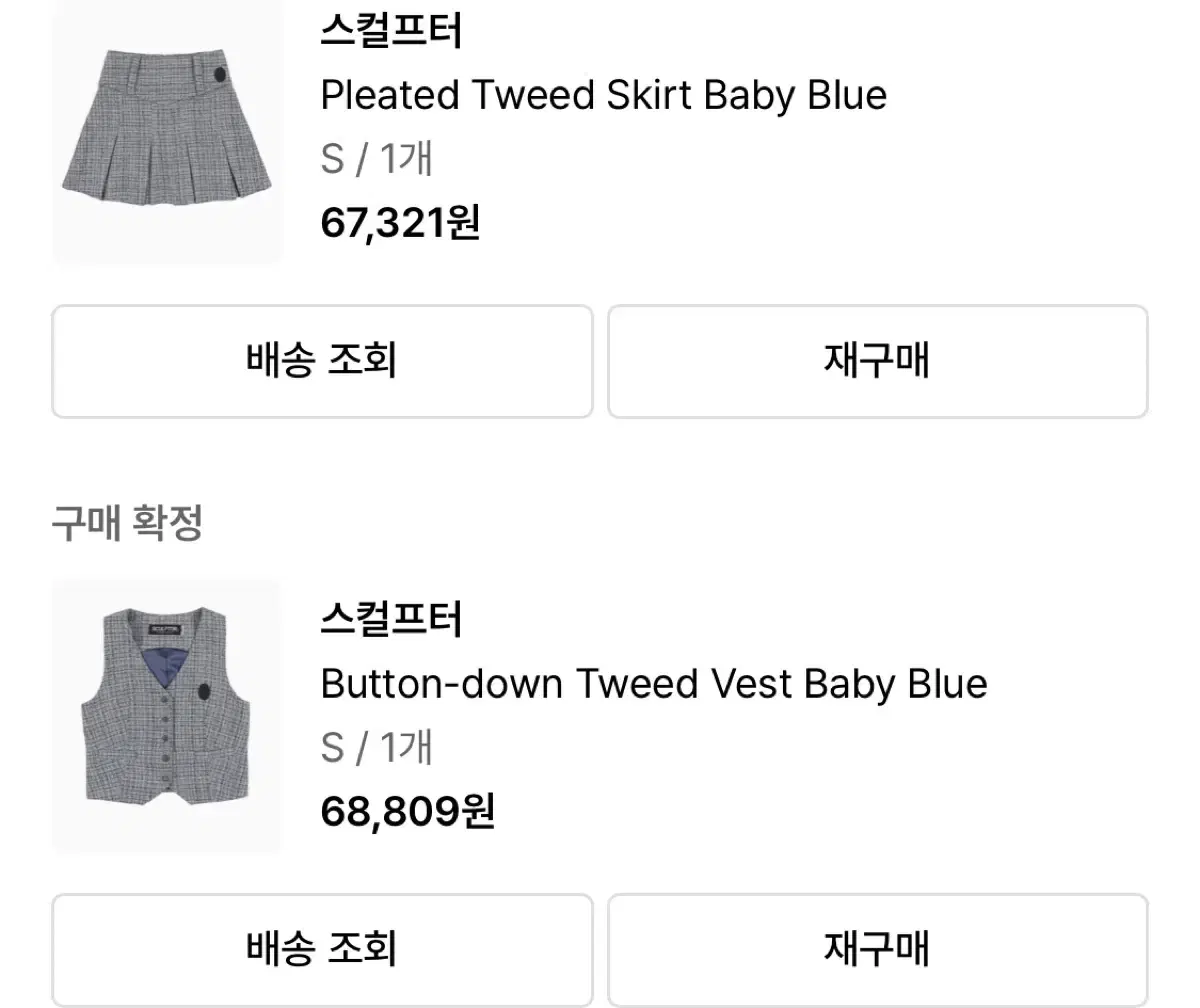Screen dimensions: 1200x1008
Task: Click 재구매 for the Pleated Tweed Skirt
Action: click(x=877, y=361)
